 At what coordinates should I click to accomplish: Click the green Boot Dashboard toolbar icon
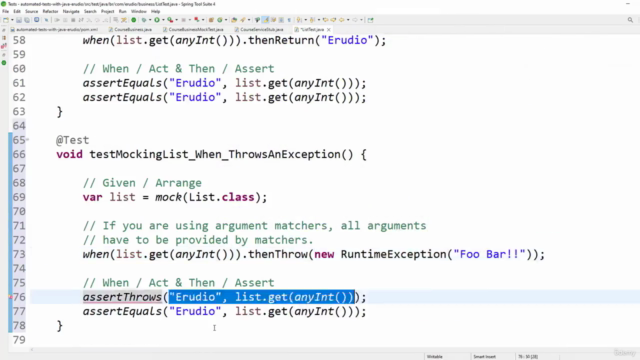(x=133, y=20)
